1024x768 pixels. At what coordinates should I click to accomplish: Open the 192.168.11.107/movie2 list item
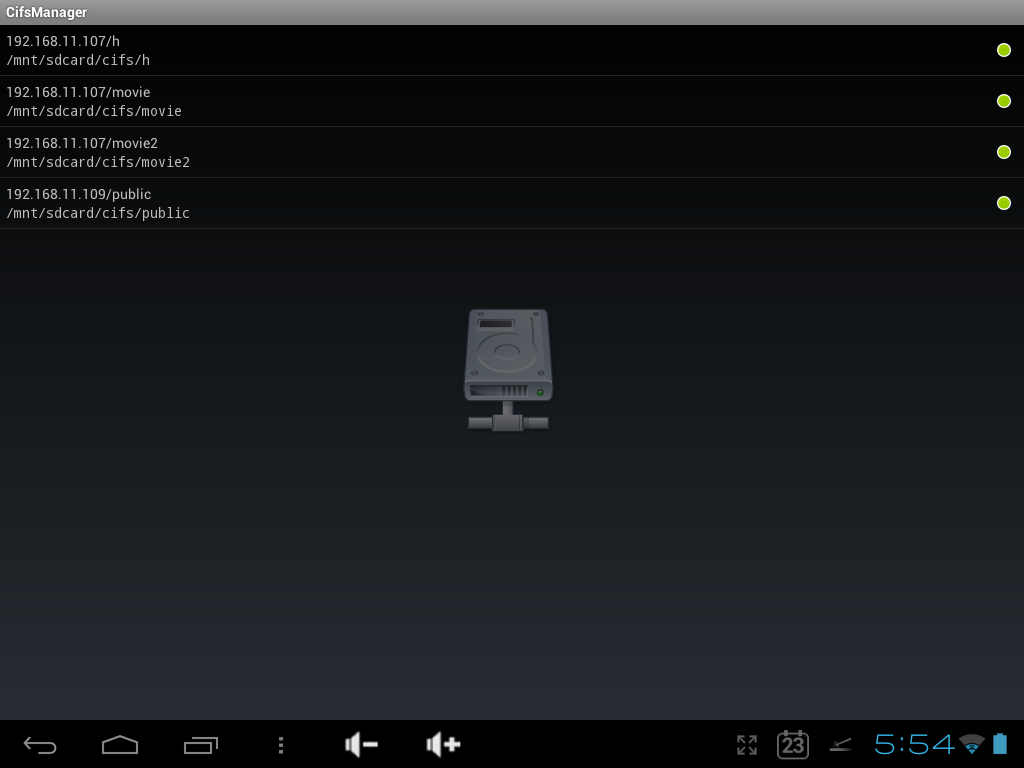(x=400, y=152)
